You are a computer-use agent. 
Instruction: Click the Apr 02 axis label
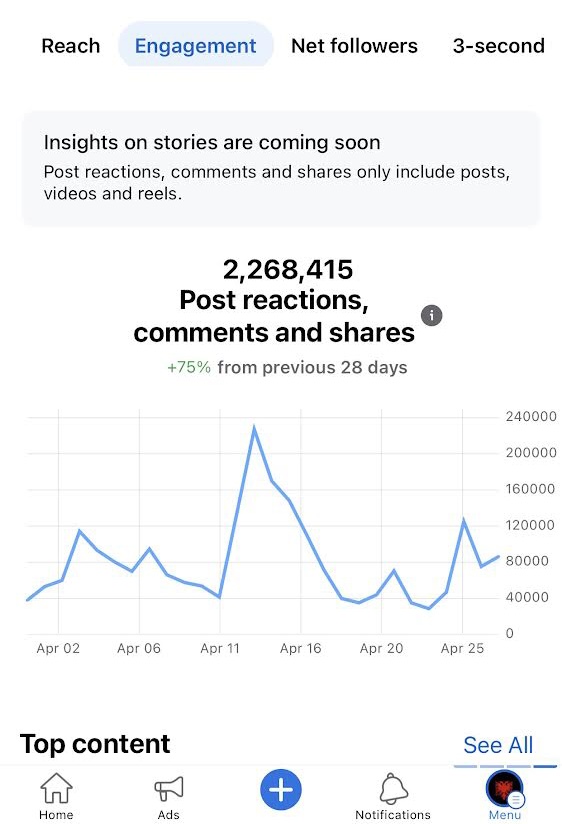(58, 648)
